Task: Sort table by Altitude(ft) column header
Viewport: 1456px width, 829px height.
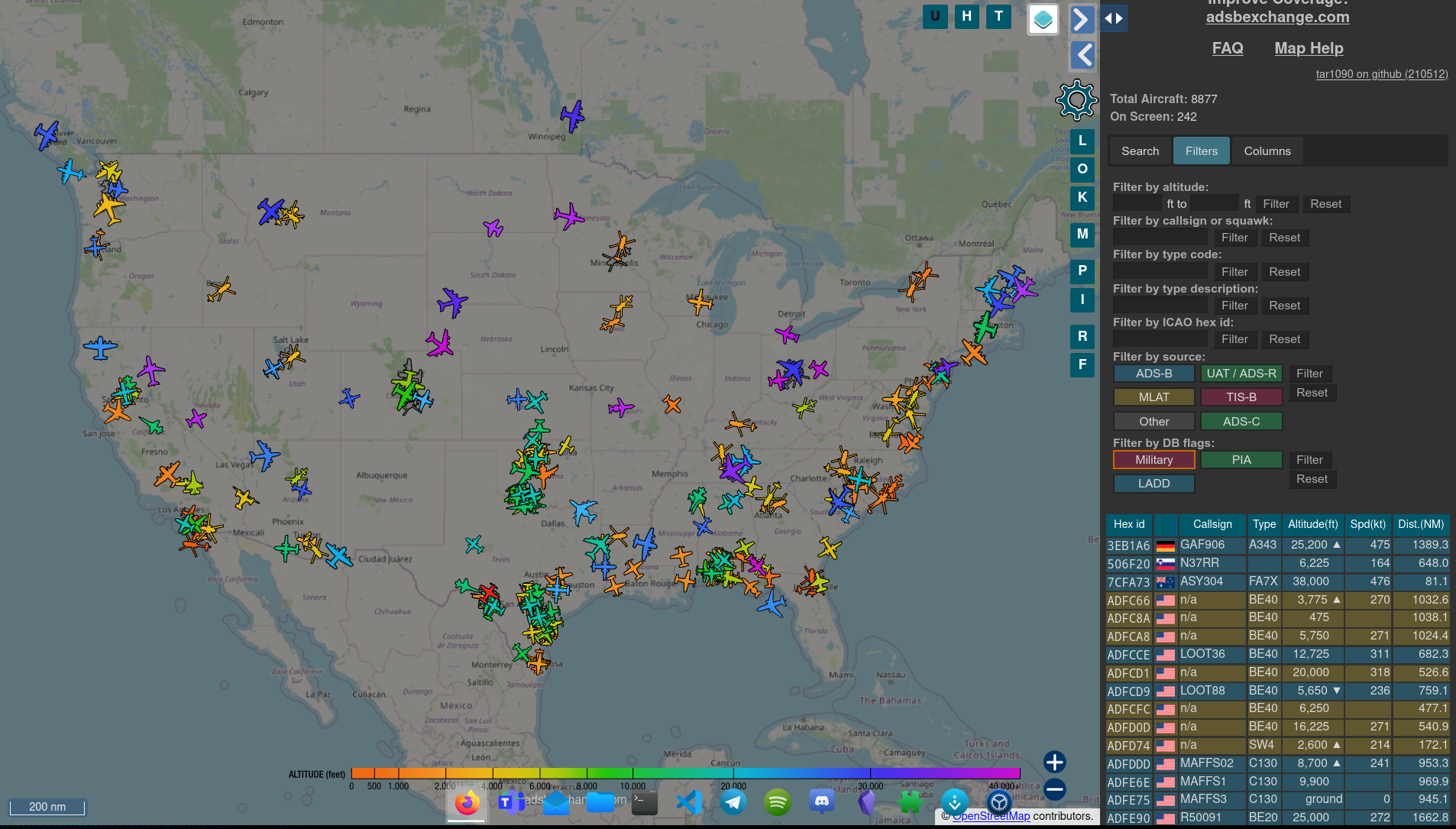Action: 1313,524
